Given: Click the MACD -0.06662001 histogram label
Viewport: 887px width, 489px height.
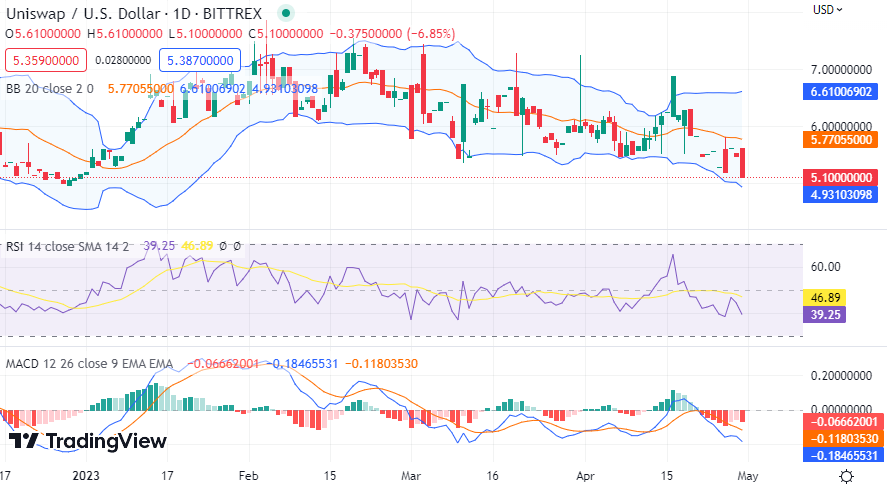Looking at the screenshot, I should [843, 422].
